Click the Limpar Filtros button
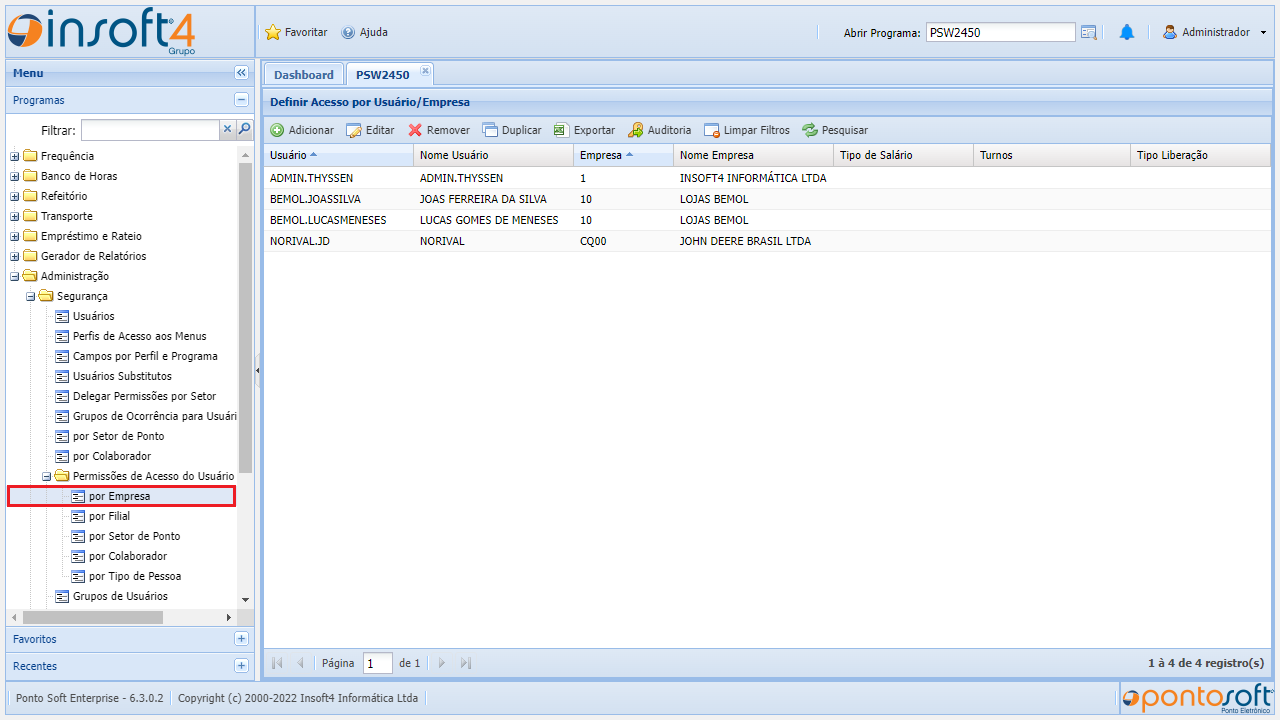This screenshot has width=1280, height=720. 746,130
